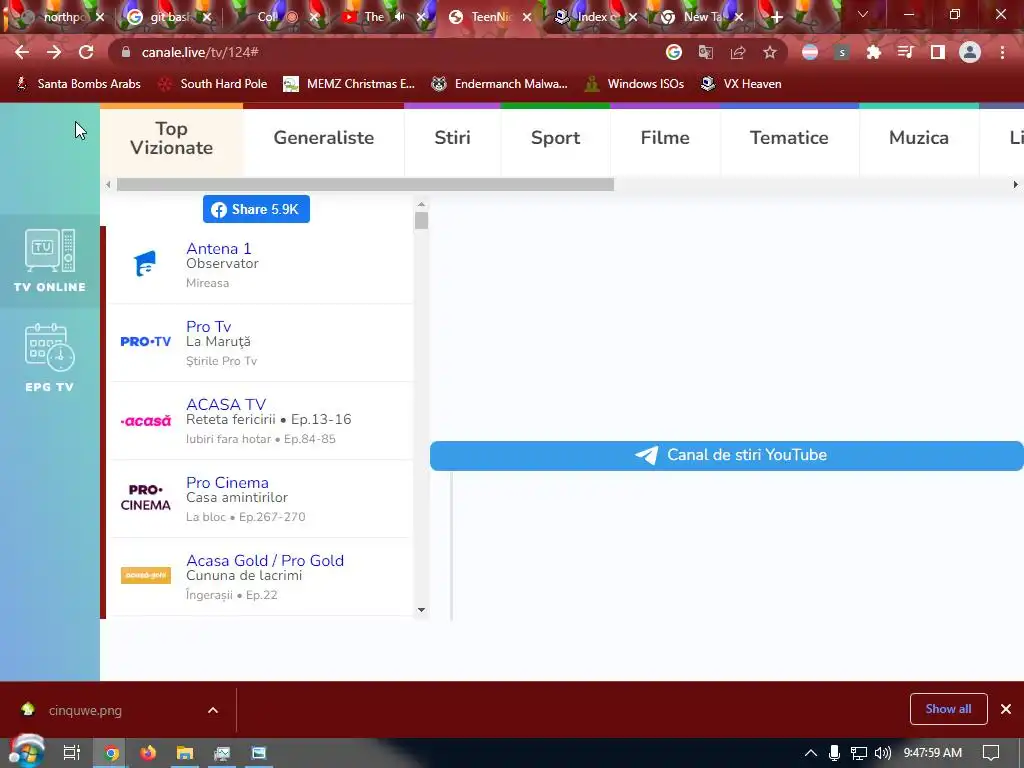Open the ACASA TV channel link

click(x=226, y=404)
